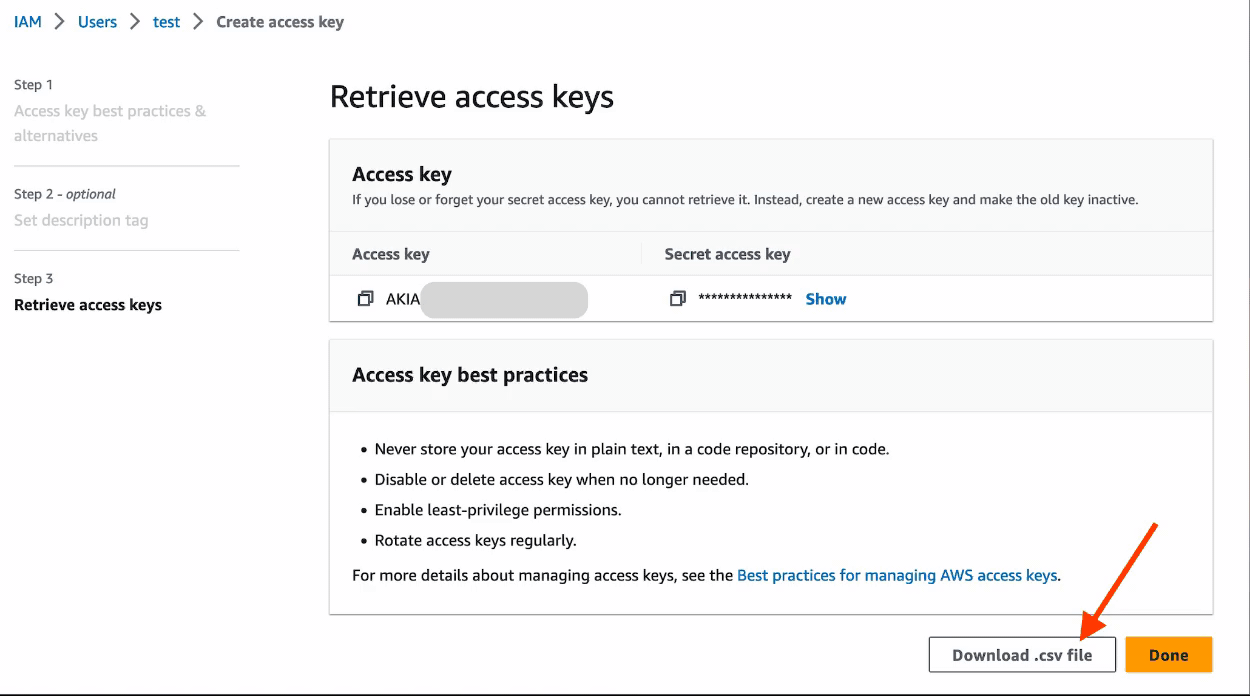Click the Secret access key column header
1250x696 pixels.
tap(727, 254)
